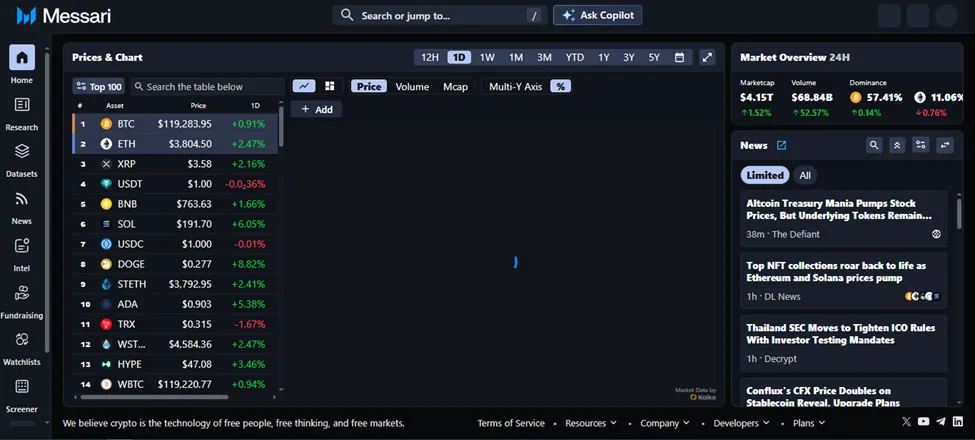Switch news filter to All
The width and height of the screenshot is (975, 440).
click(805, 175)
